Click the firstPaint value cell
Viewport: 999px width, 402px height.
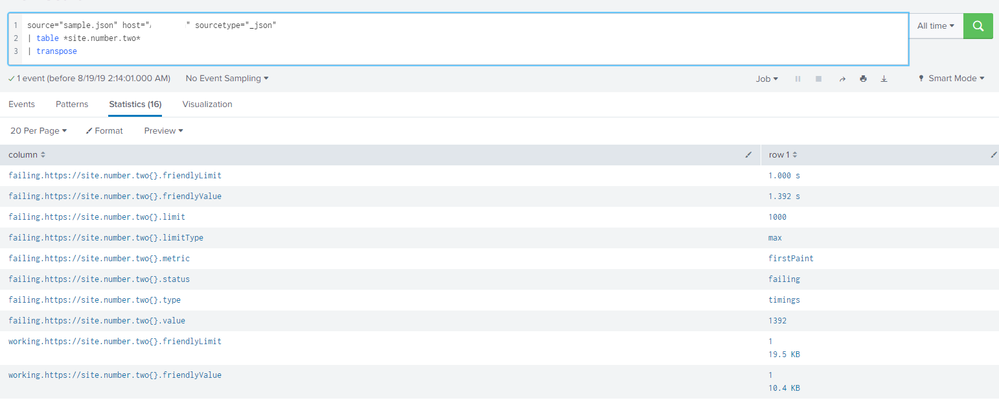tap(791, 259)
